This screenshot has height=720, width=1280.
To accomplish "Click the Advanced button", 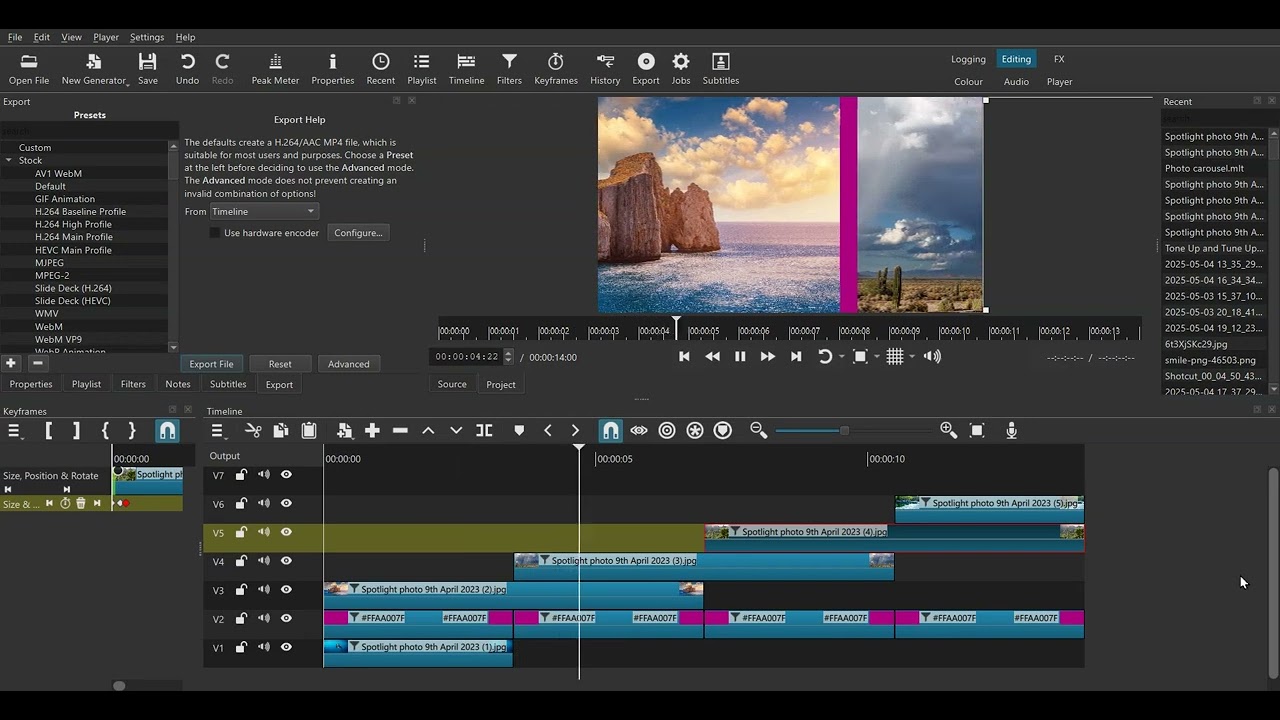I will tap(348, 364).
